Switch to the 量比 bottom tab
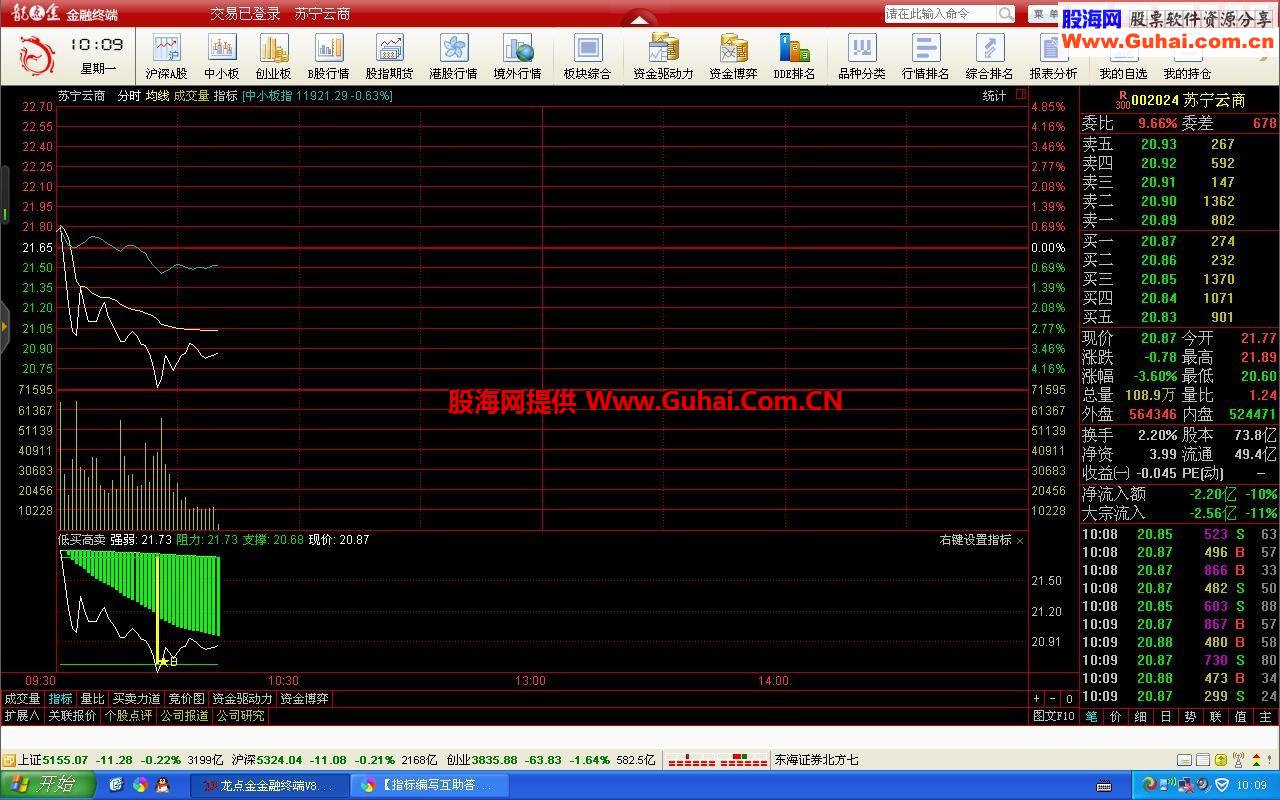1280x800 pixels. point(92,699)
